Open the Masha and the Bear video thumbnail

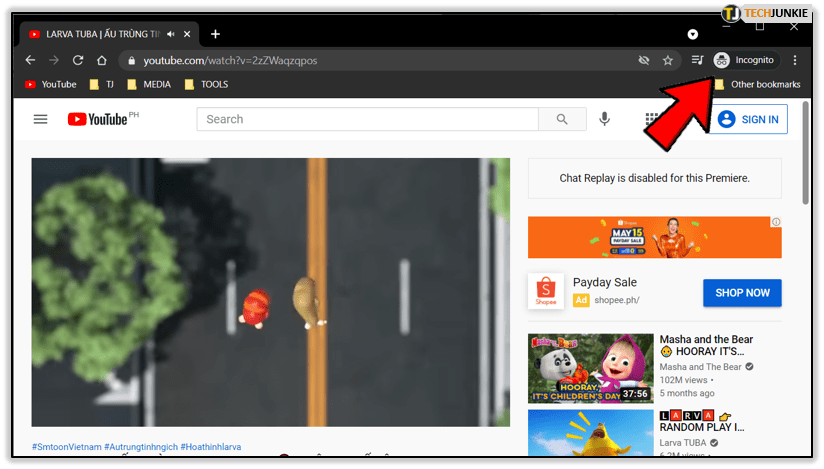click(590, 367)
